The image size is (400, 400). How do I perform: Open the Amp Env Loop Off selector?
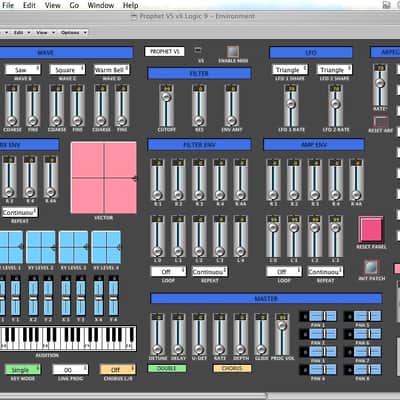(x=284, y=272)
